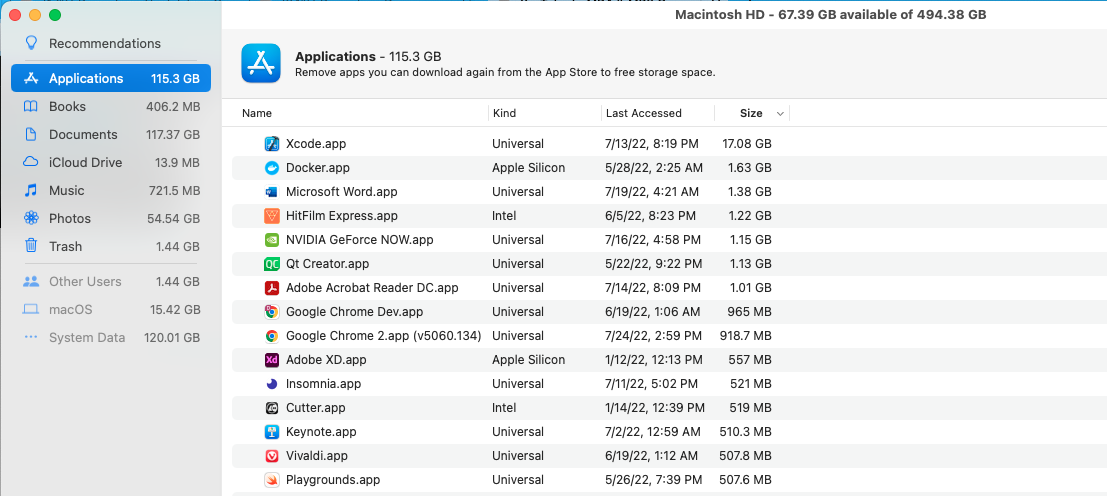Click the large App Store header icon
This screenshot has height=496, width=1107.
click(261, 63)
